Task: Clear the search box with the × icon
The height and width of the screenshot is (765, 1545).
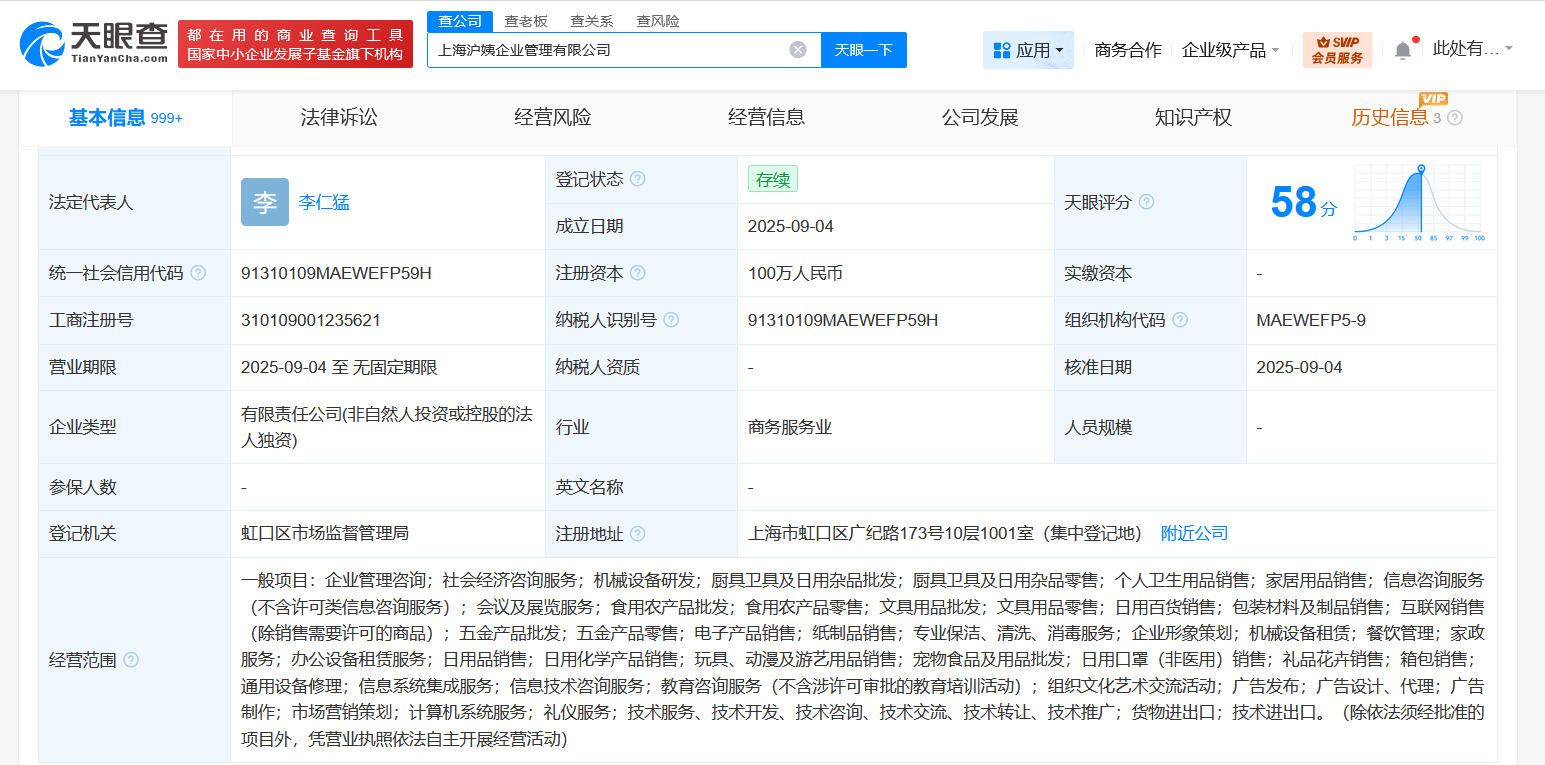Action: 797,49
